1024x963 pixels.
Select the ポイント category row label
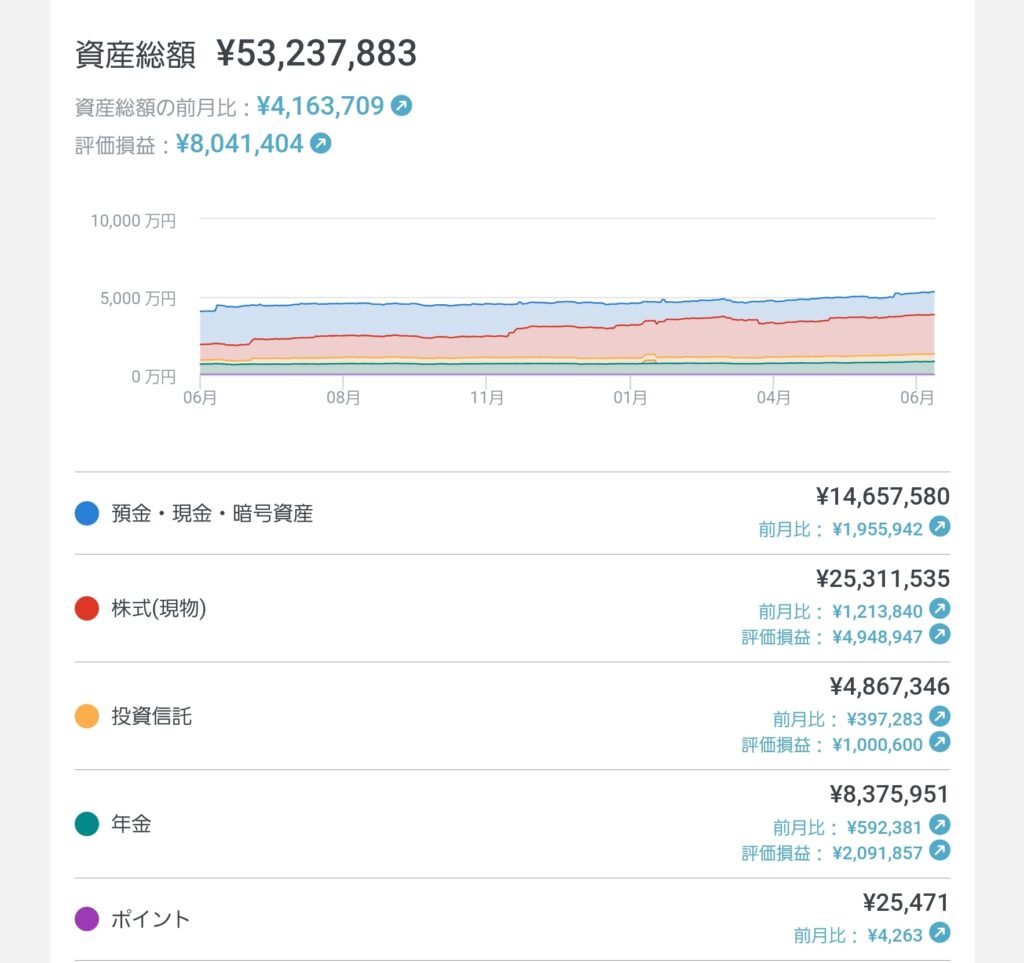[150, 919]
